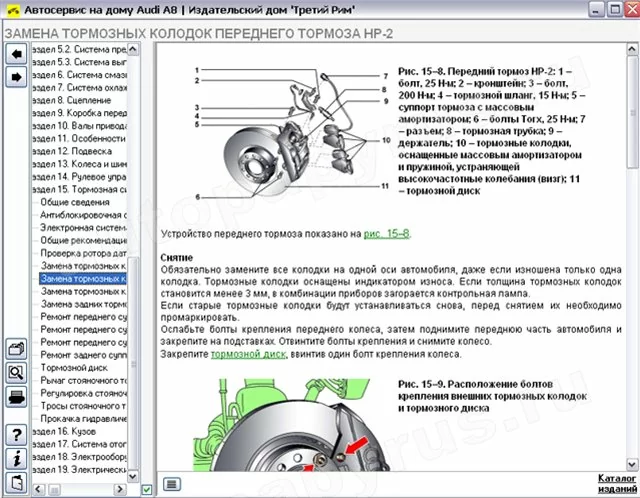The width and height of the screenshot is (640, 498).
Task: Select tree item 'Общие рекомендаци...'
Action: pyautogui.click(x=83, y=240)
